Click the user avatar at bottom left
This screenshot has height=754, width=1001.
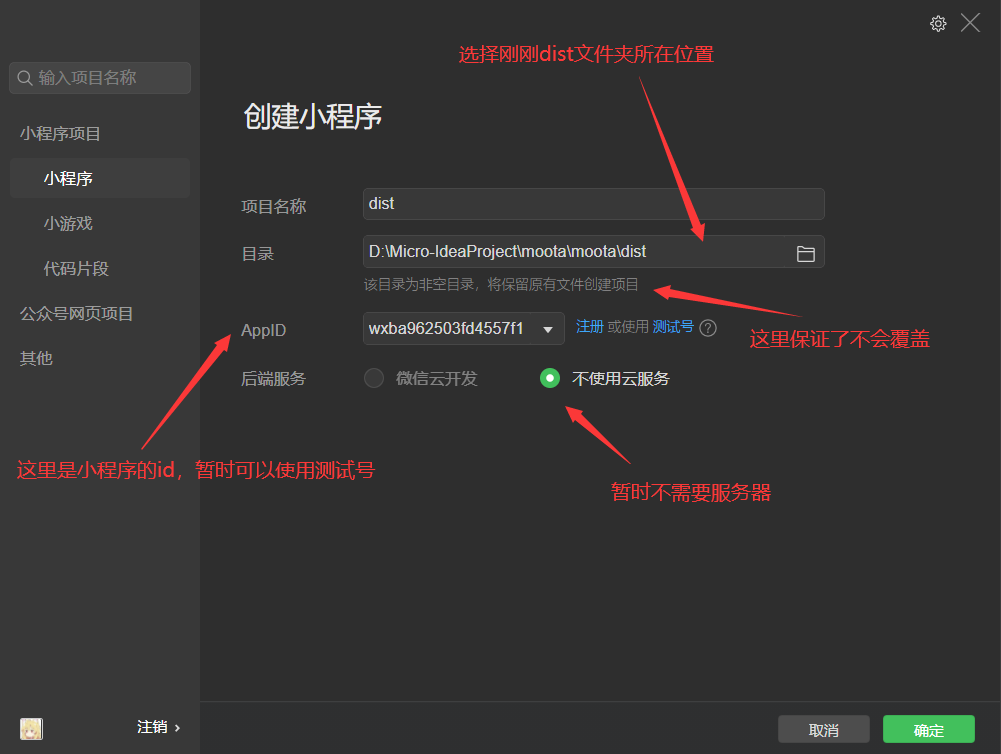pyautogui.click(x=30, y=728)
